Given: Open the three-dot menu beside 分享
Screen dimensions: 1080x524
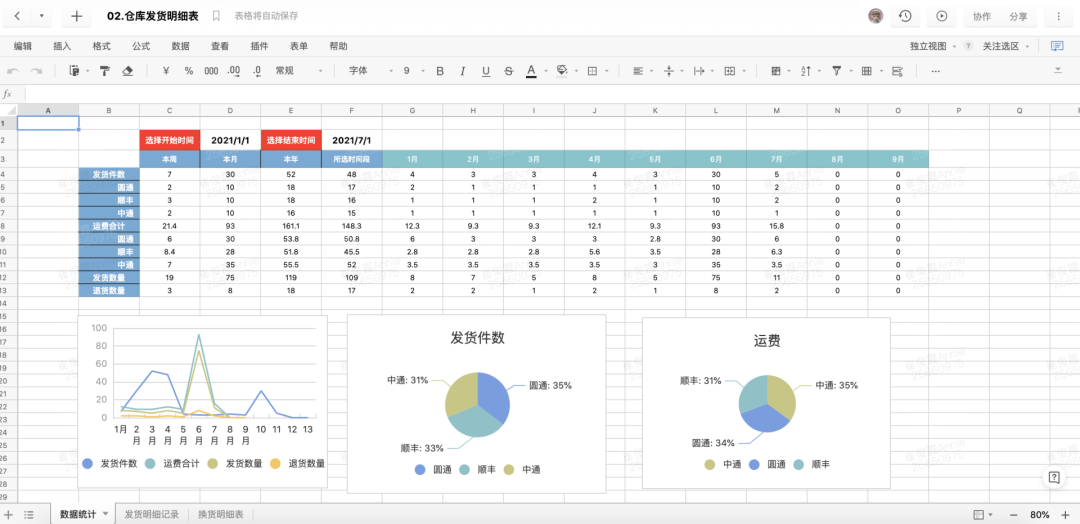Looking at the screenshot, I should tap(1057, 17).
